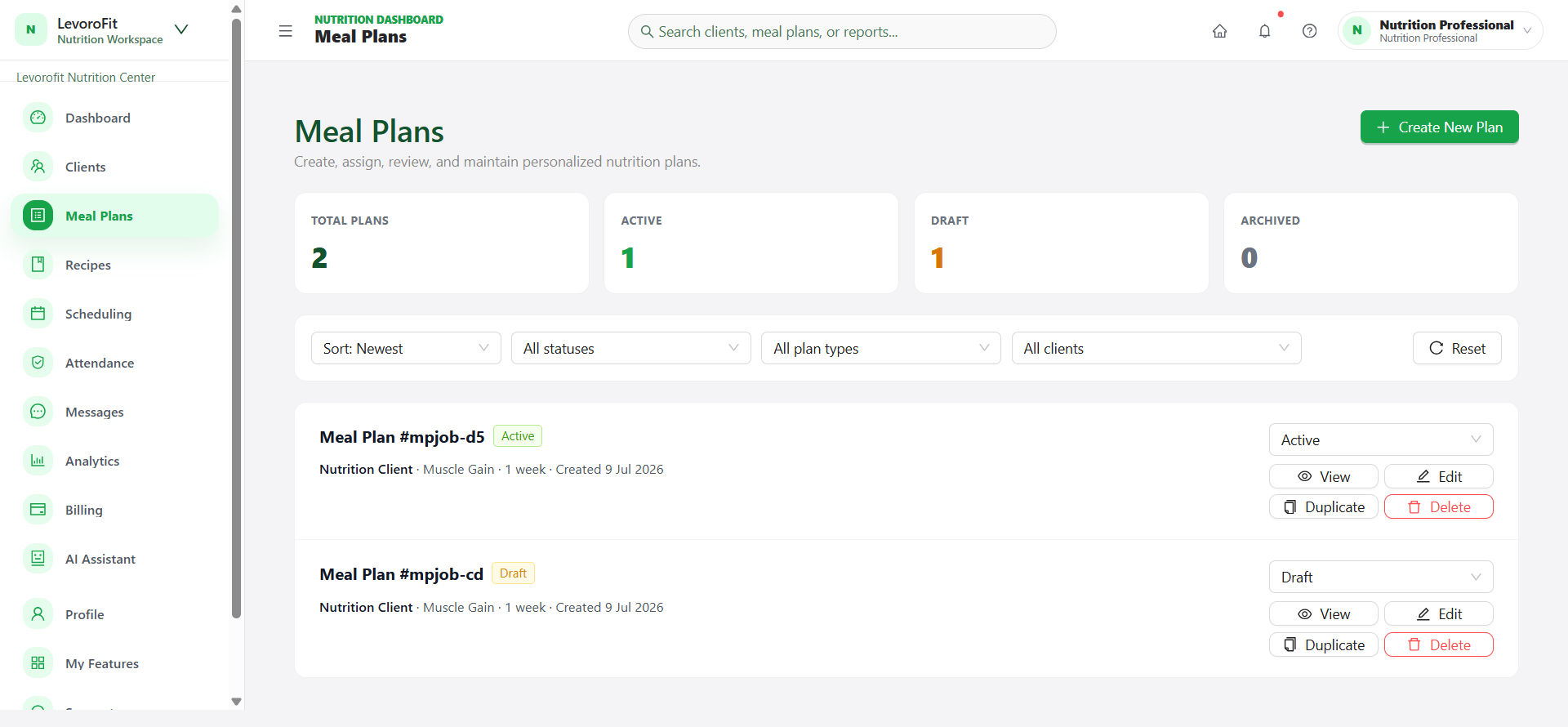View meal plan #mpjob-cd
The width and height of the screenshot is (1568, 727).
1323,613
